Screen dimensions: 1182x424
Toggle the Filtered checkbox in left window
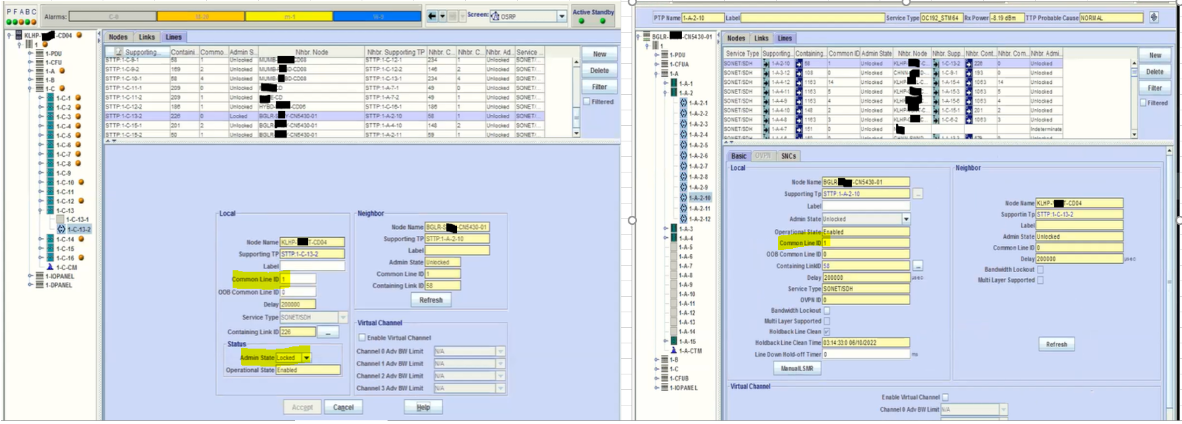coord(587,101)
